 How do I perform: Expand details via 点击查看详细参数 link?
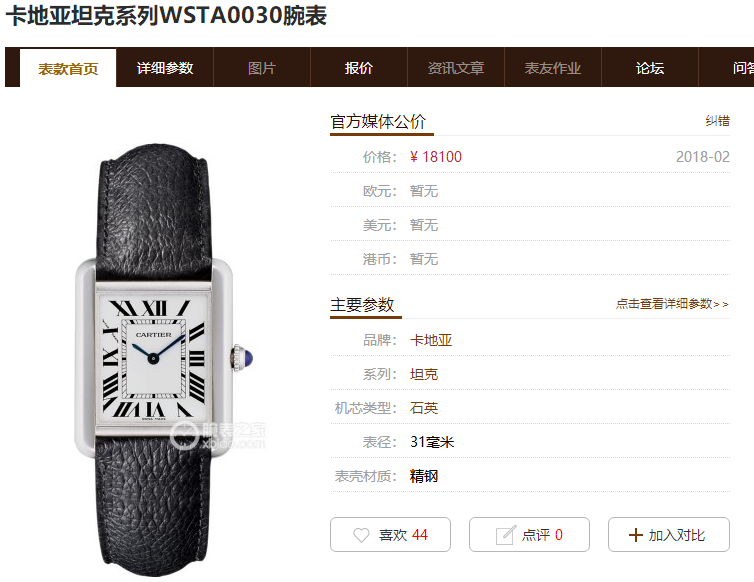tap(672, 304)
